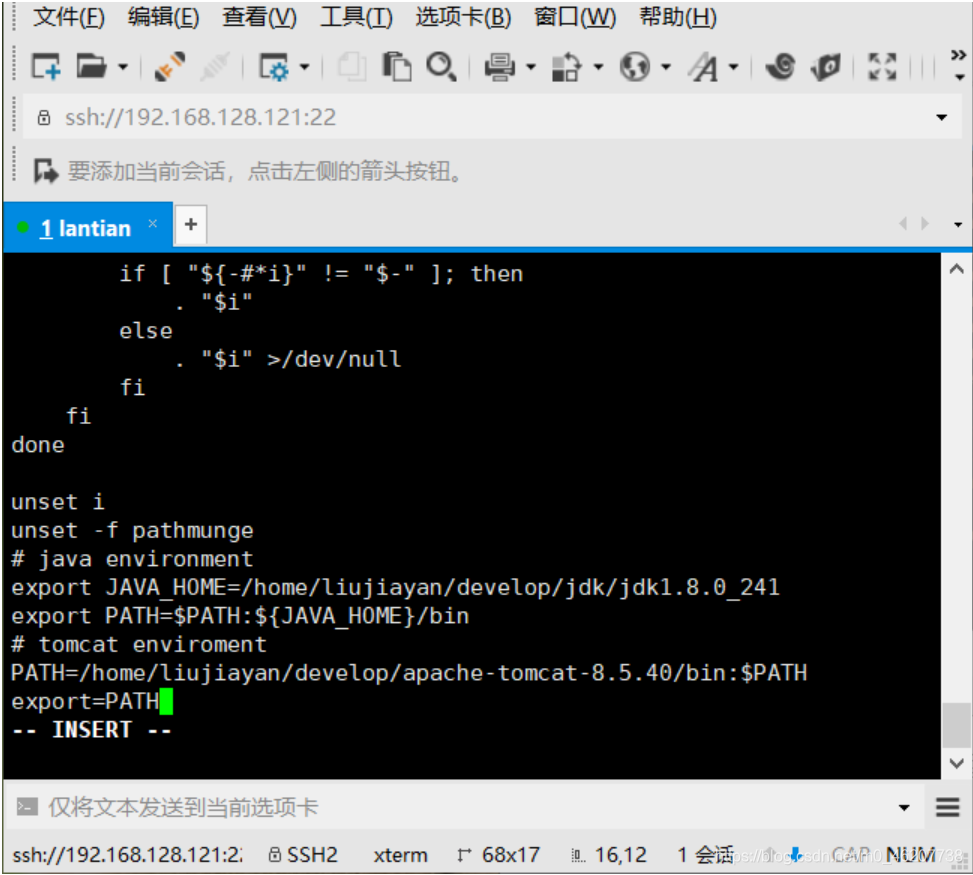Select the 1 lantian session tab
The height and width of the screenshot is (875, 973).
(86, 228)
